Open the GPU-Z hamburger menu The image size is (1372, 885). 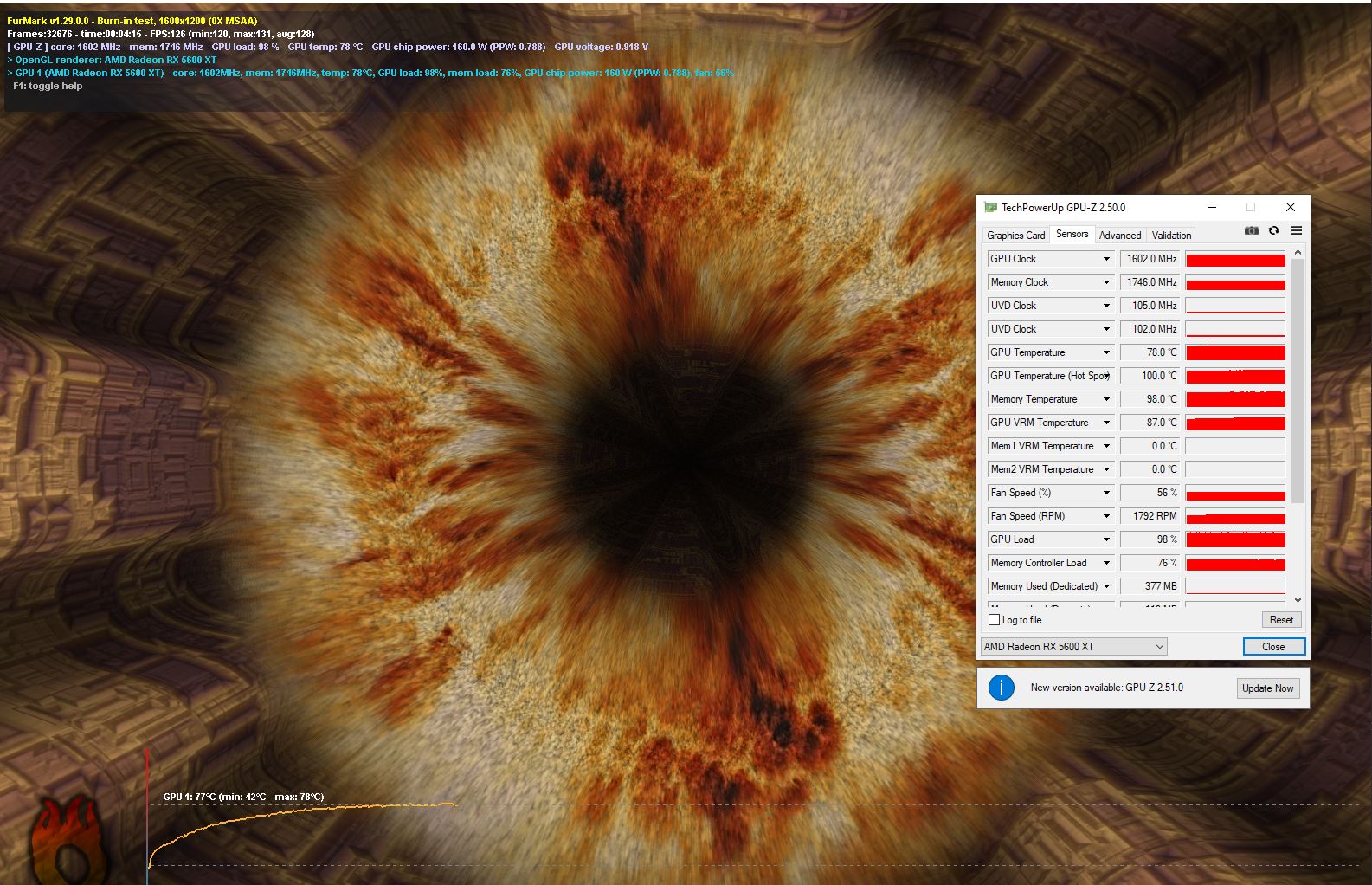point(1296,230)
